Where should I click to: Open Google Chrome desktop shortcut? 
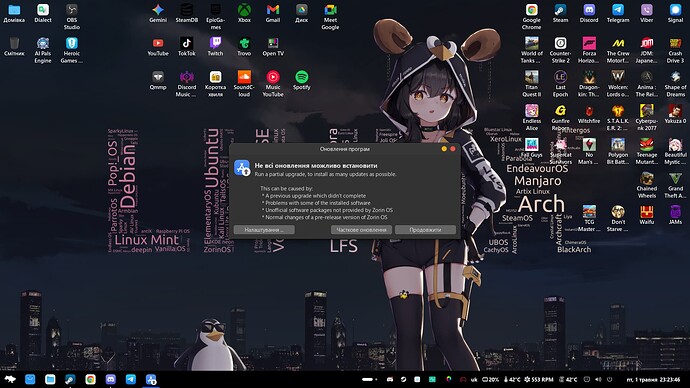[x=532, y=16]
